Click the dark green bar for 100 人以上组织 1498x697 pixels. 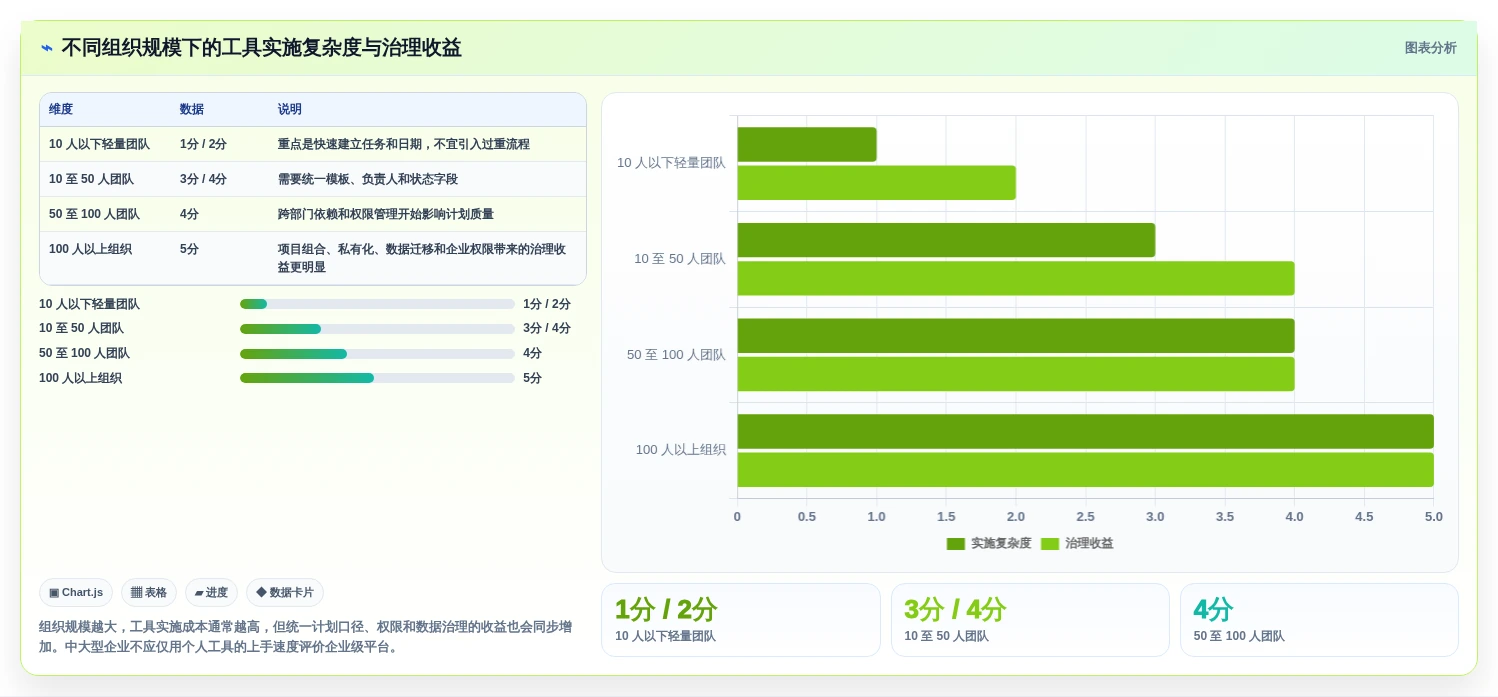[1086, 432]
